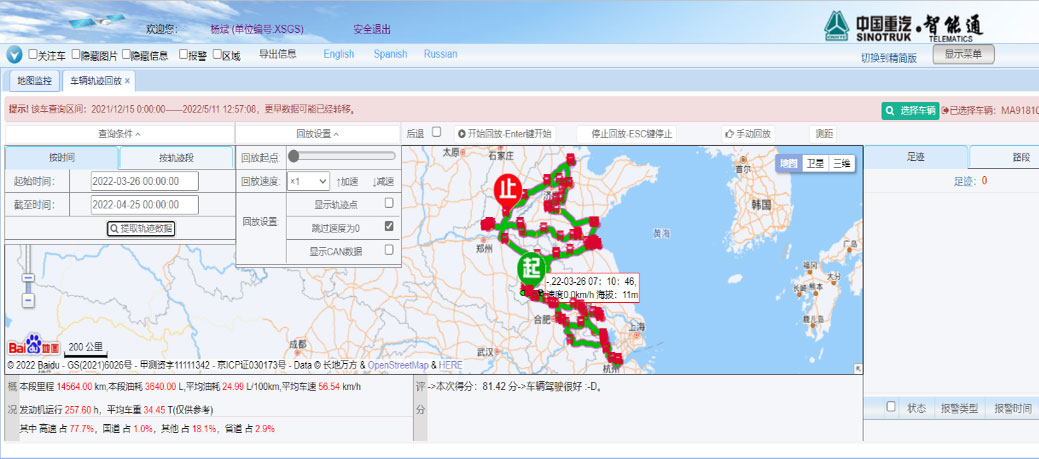
Task: Toggle the 隐藏图片 checkbox
Action: 76,54
